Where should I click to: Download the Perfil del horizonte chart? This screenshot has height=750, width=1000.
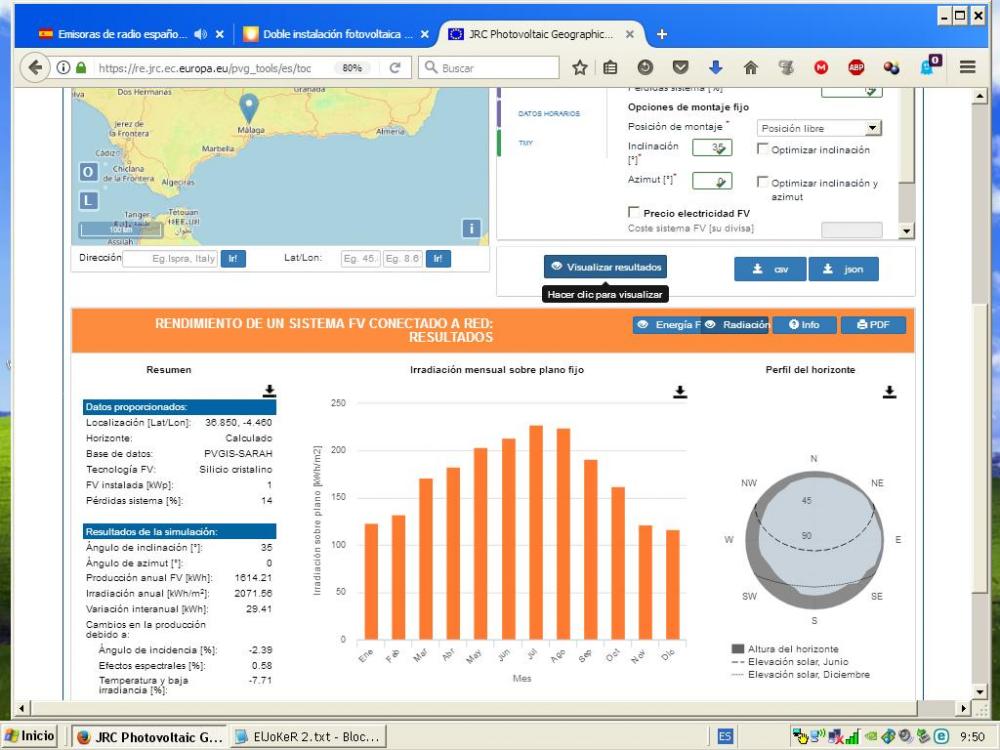pos(890,392)
